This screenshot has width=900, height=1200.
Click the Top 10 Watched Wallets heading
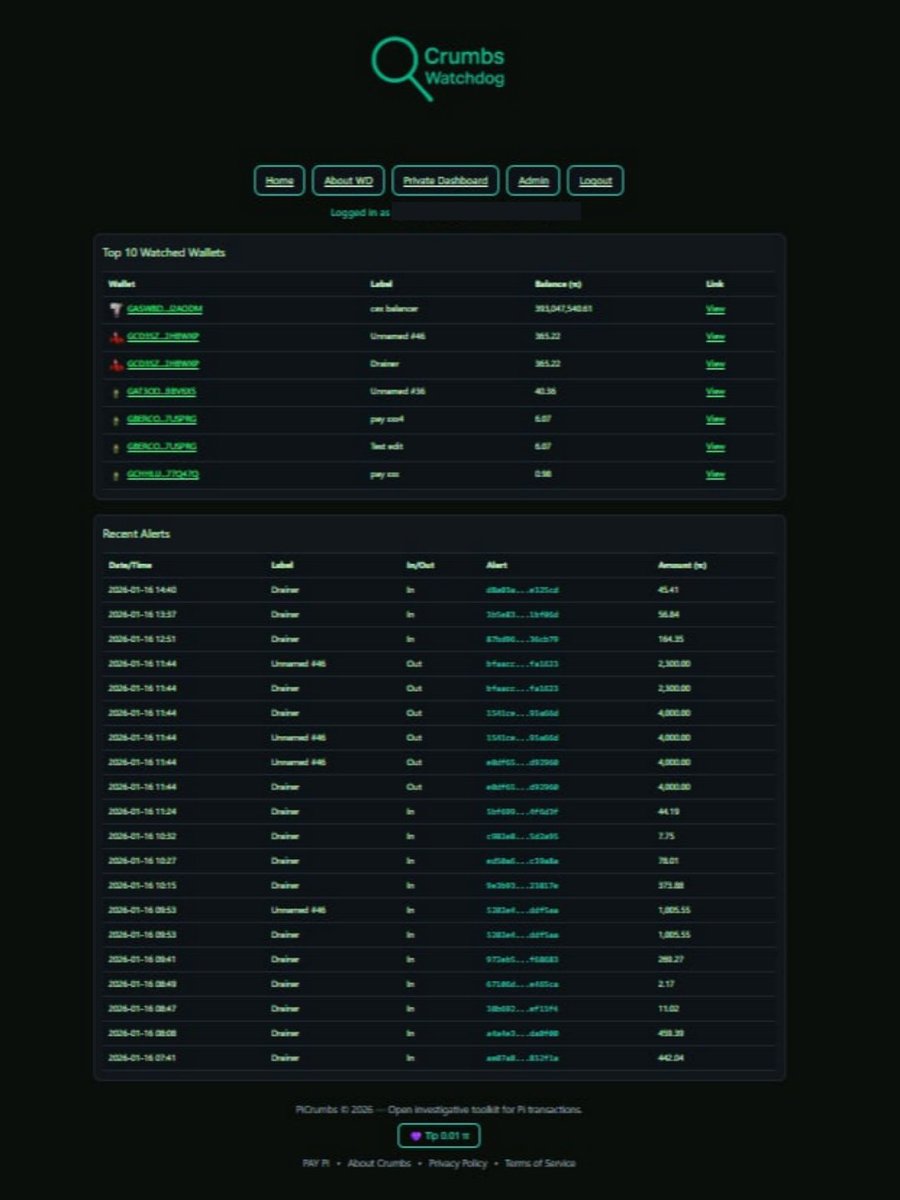coord(164,253)
